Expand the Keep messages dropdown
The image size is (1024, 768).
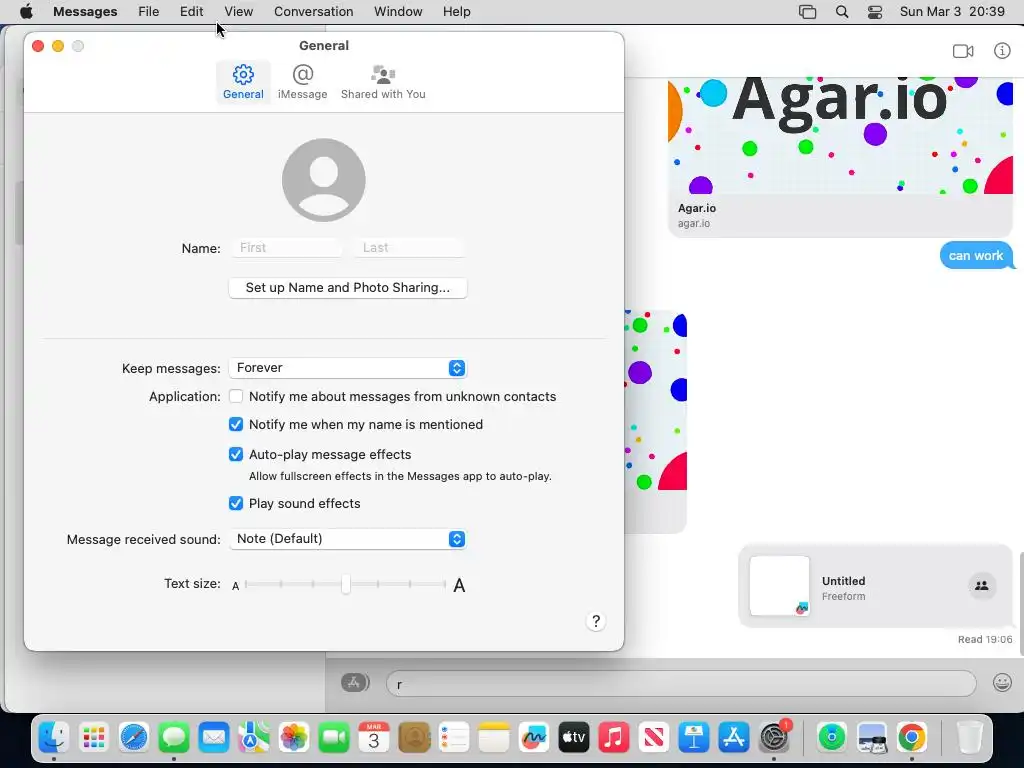347,368
